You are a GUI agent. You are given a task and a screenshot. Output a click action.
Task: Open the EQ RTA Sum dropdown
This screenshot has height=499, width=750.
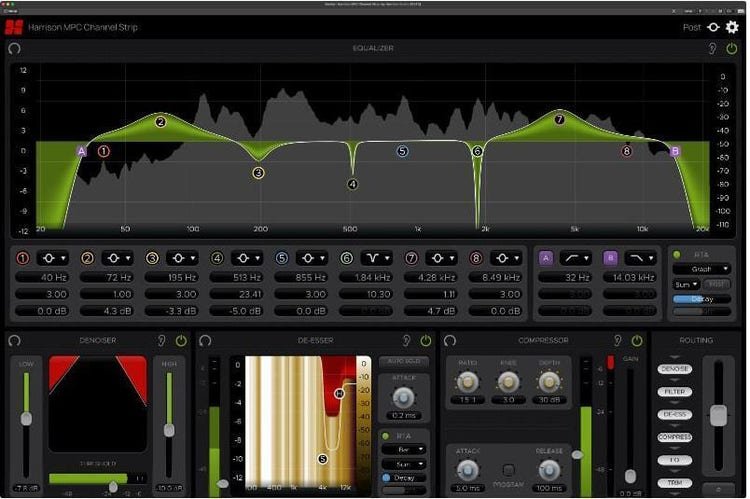(686, 284)
